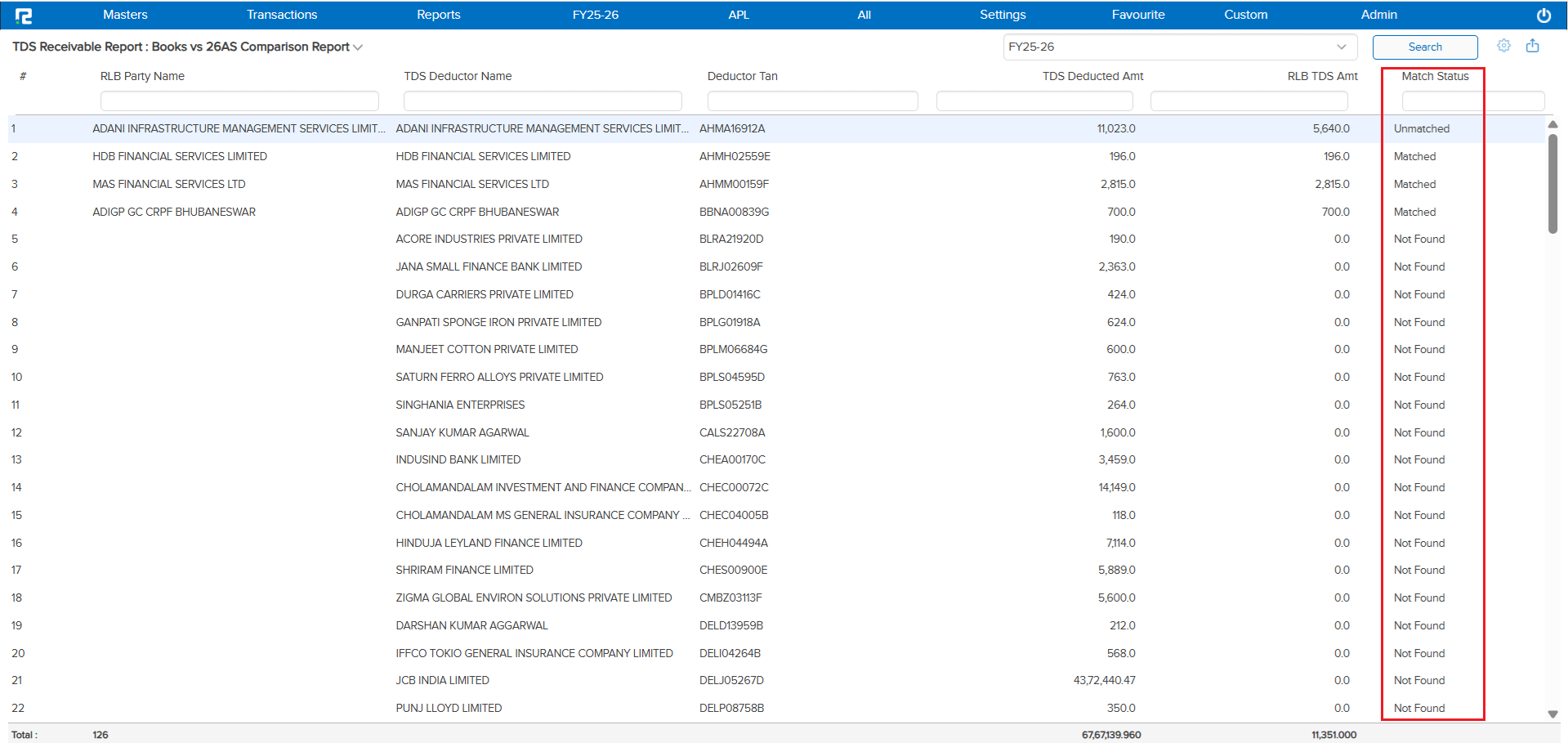Click the export share icon
1568x743 pixels.
(x=1533, y=46)
